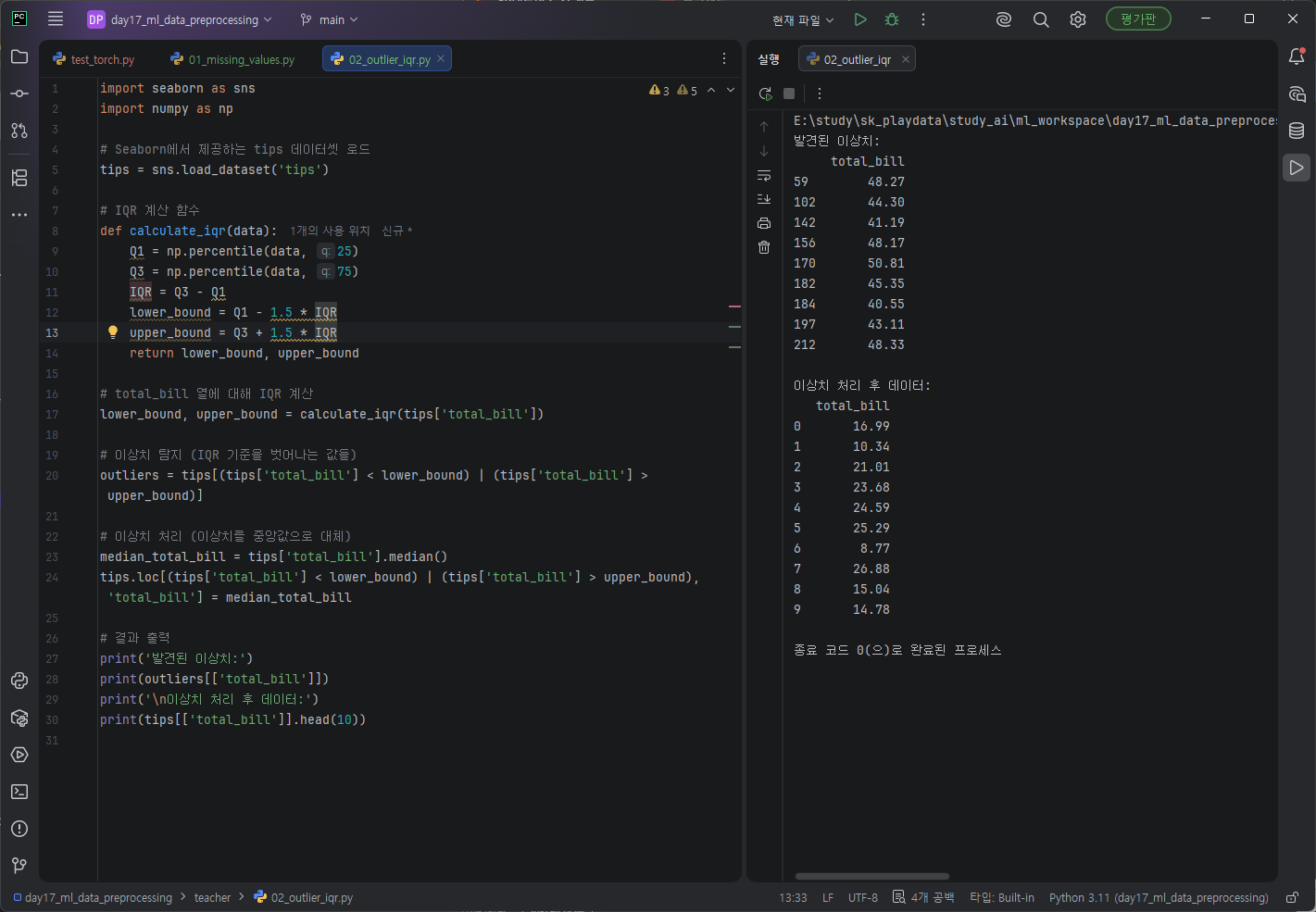This screenshot has height=912, width=1316.
Task: Open warnings inspection widget showing 3
Action: [x=659, y=90]
